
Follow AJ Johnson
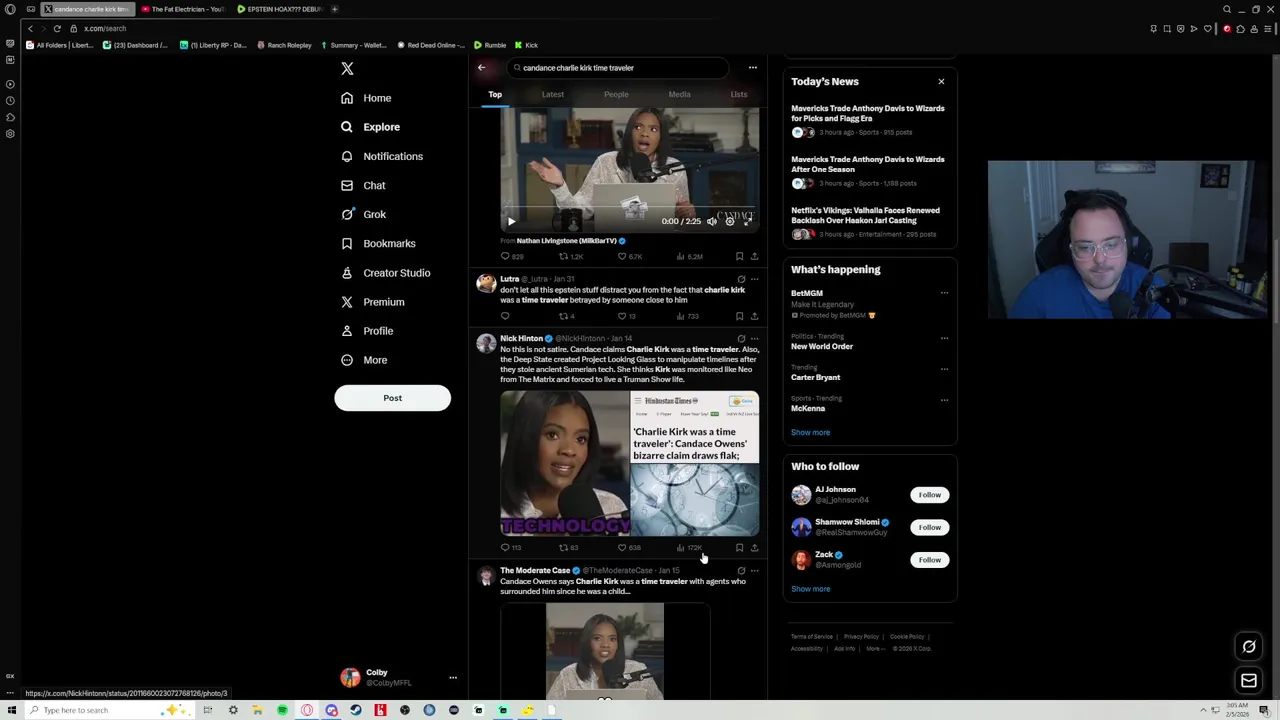[x=930, y=495]
